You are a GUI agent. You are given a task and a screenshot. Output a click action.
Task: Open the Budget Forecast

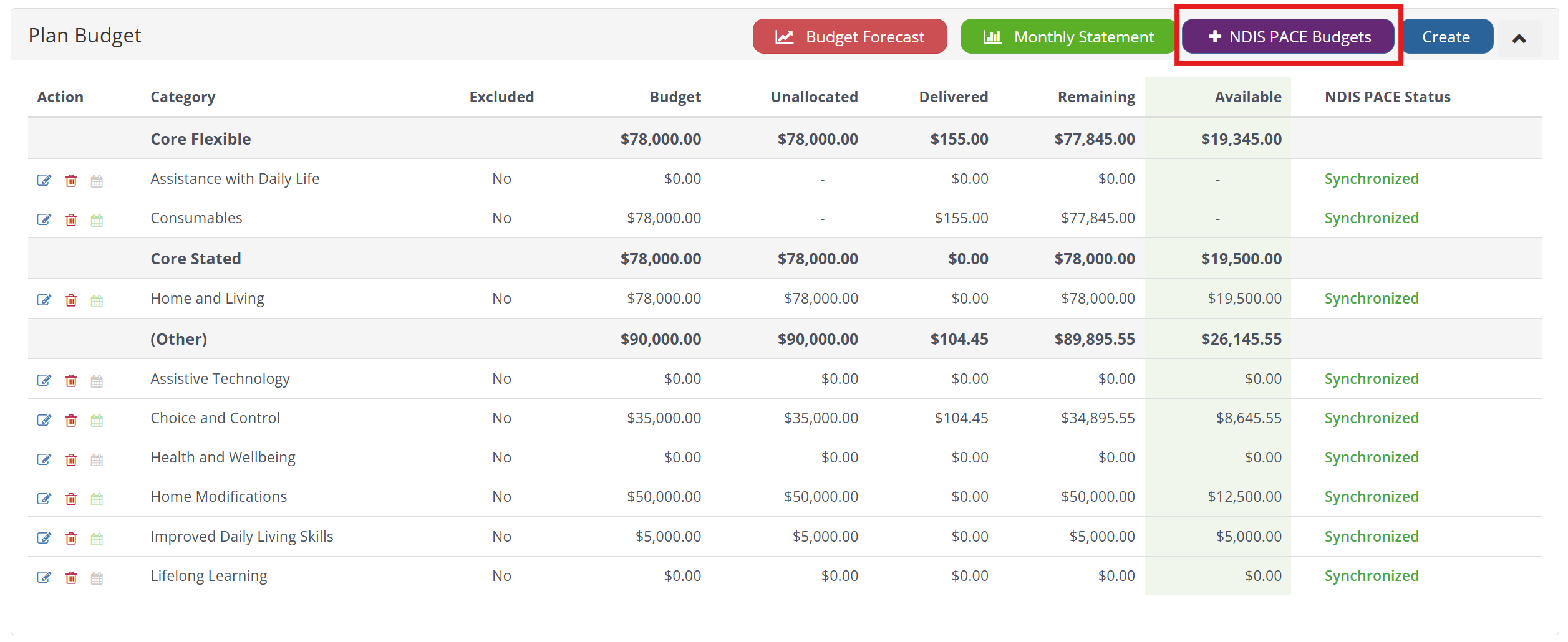point(849,37)
